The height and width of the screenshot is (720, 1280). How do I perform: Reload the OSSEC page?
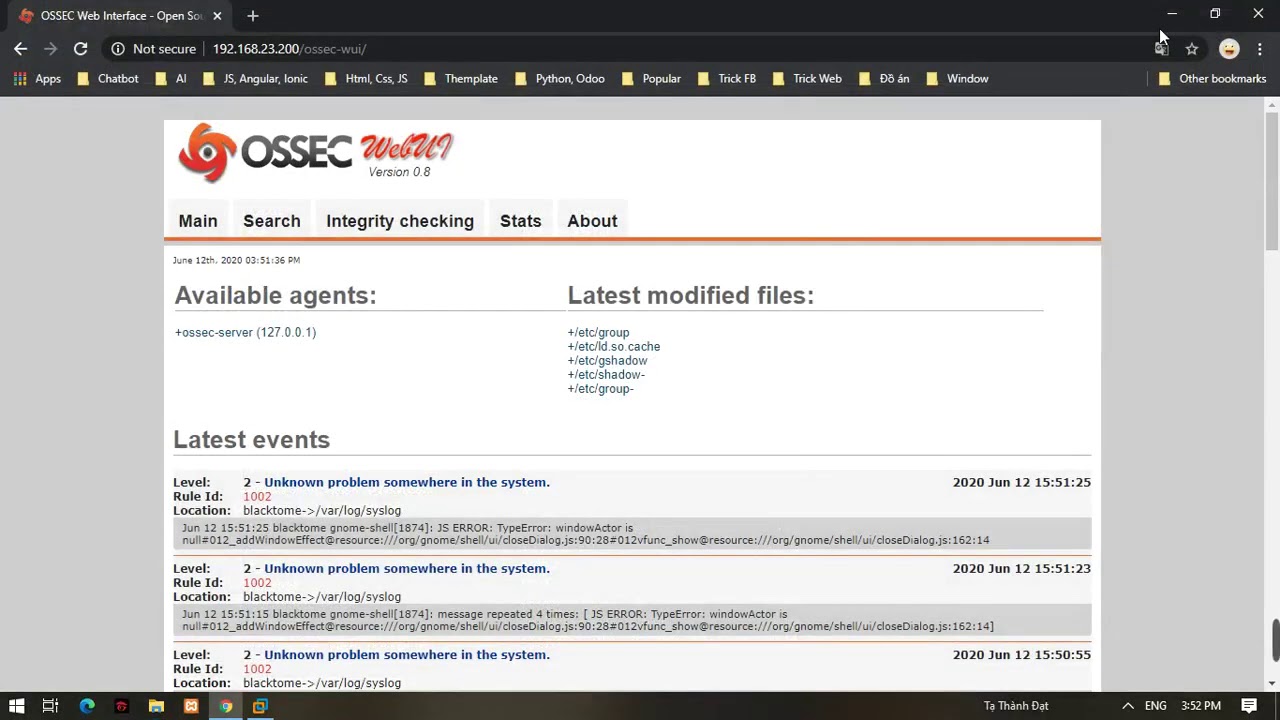coord(80,48)
